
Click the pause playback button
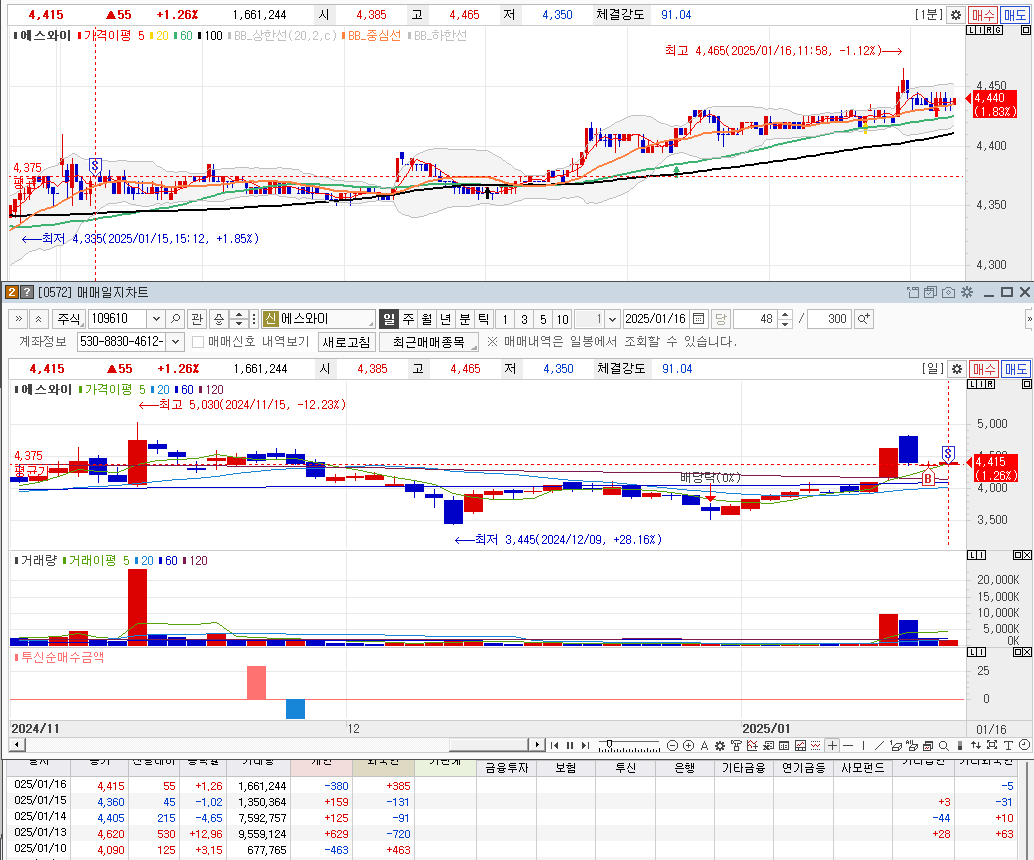point(570,745)
